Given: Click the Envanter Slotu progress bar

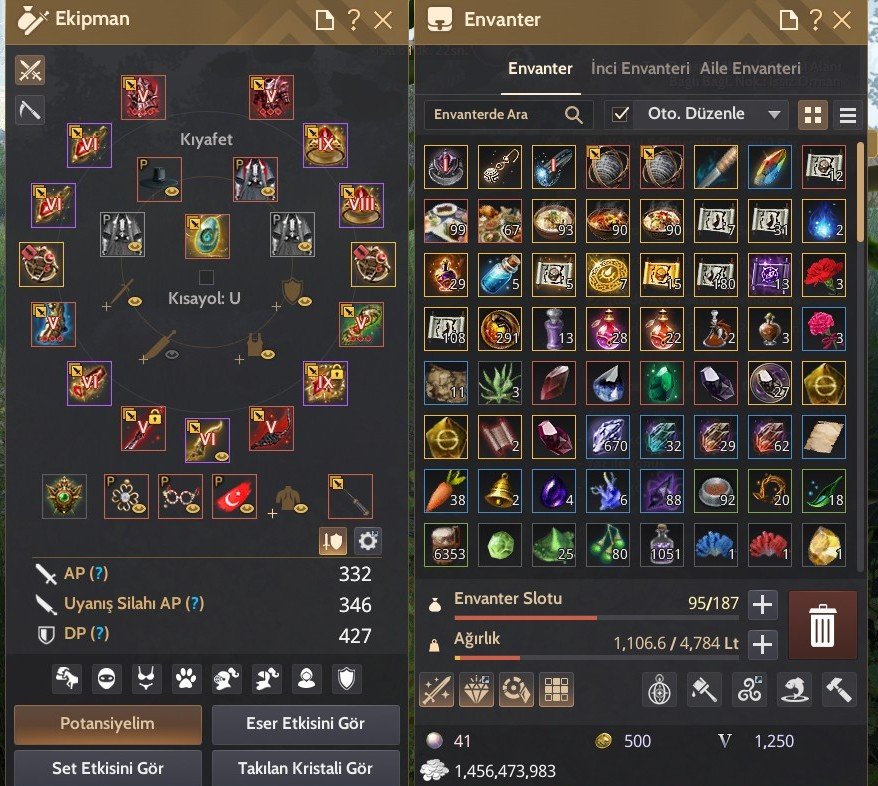Looking at the screenshot, I should click(x=596, y=618).
